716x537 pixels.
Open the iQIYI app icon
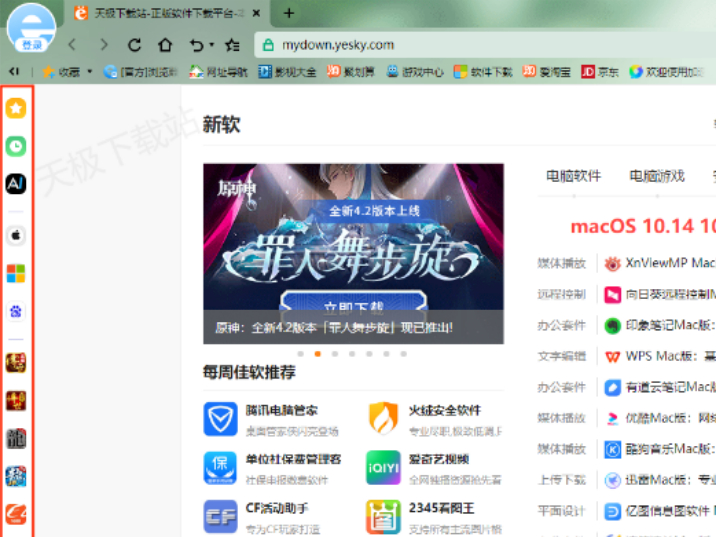(383, 468)
